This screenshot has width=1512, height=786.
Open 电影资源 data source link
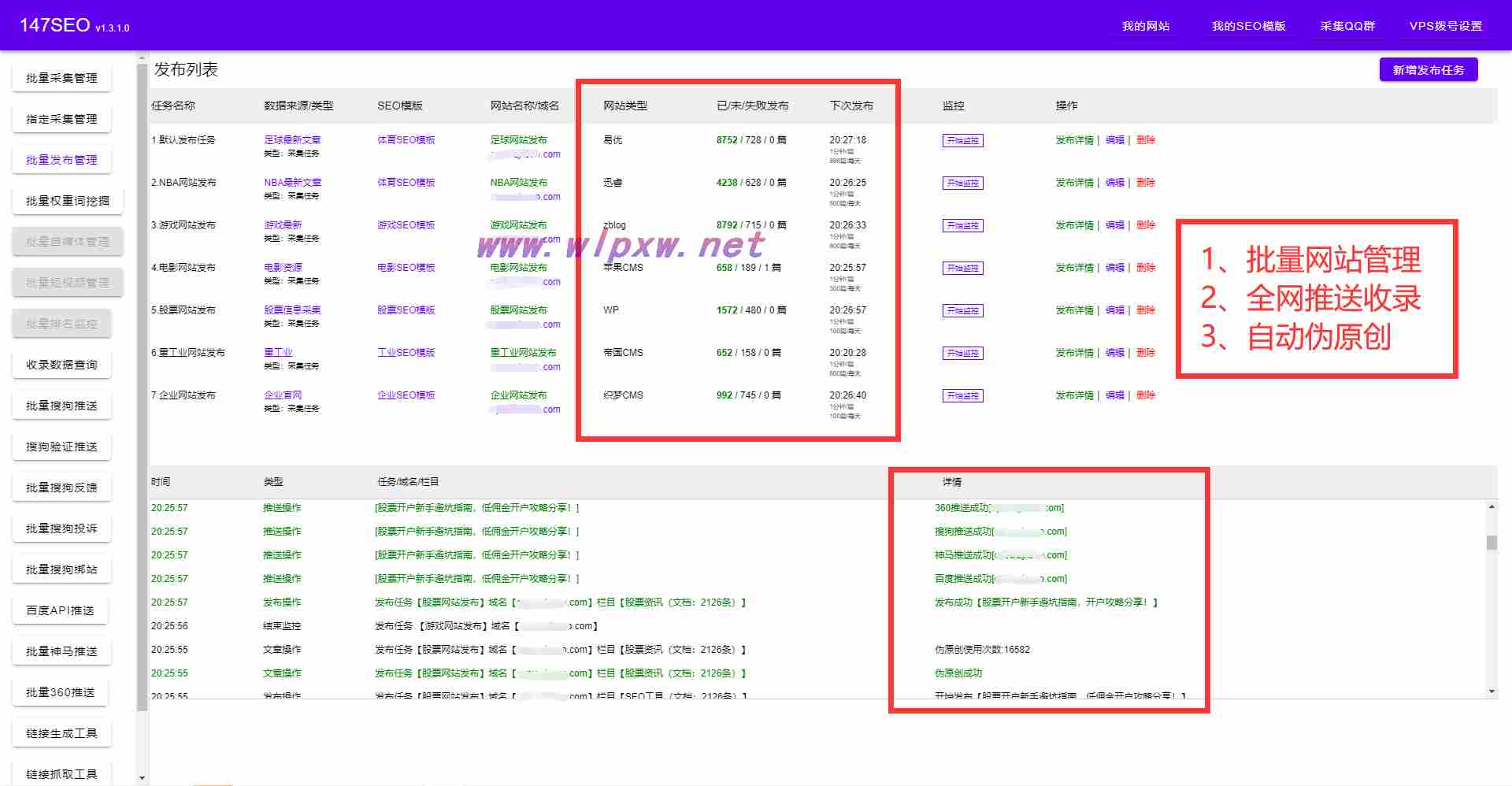(283, 268)
